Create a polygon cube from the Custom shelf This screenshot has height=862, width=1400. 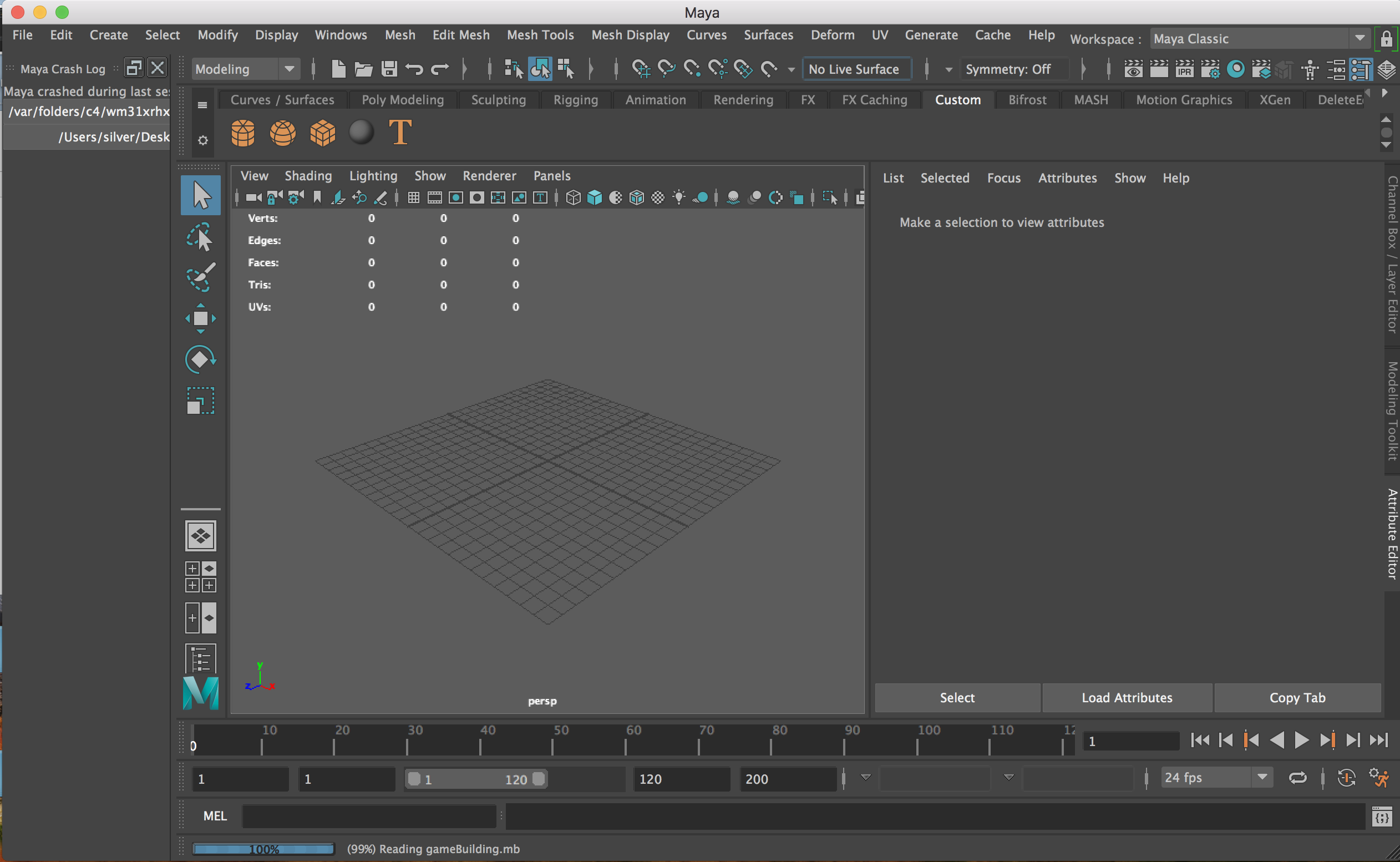[x=323, y=133]
